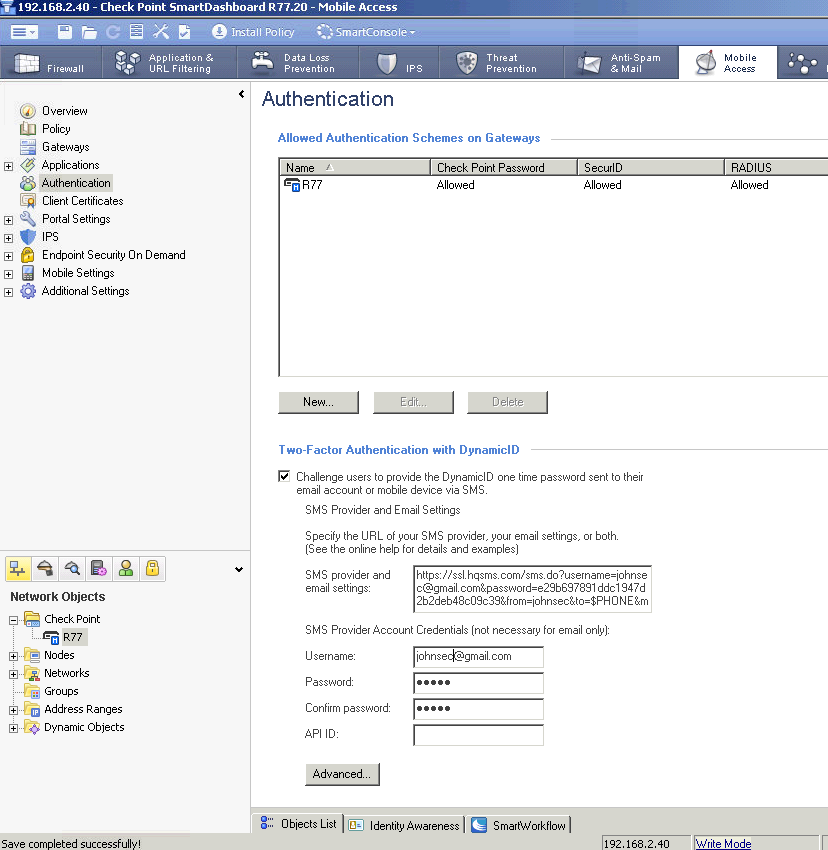Select the Network Objects icon in objects toolbar
The height and width of the screenshot is (850, 828).
click(x=18, y=569)
